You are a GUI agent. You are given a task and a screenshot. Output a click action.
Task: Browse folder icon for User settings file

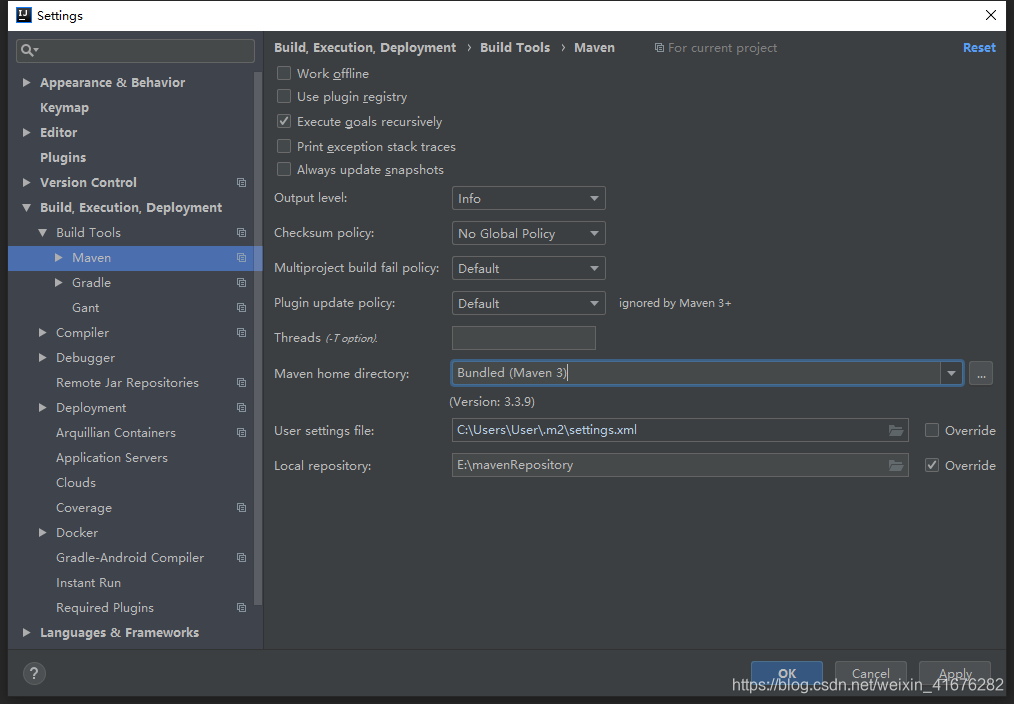pyautogui.click(x=896, y=431)
